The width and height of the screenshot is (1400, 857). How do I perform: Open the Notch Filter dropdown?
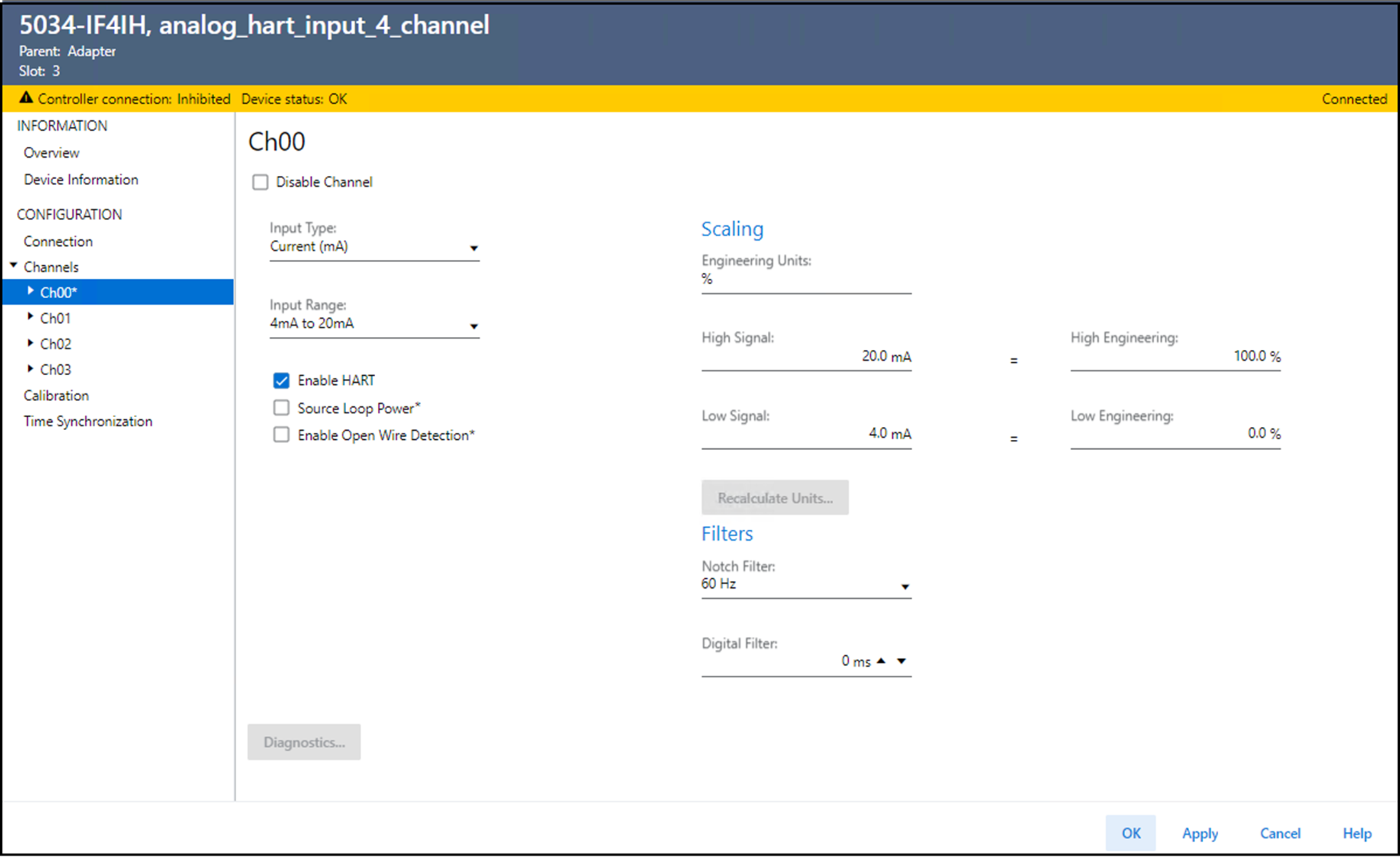[x=905, y=587]
